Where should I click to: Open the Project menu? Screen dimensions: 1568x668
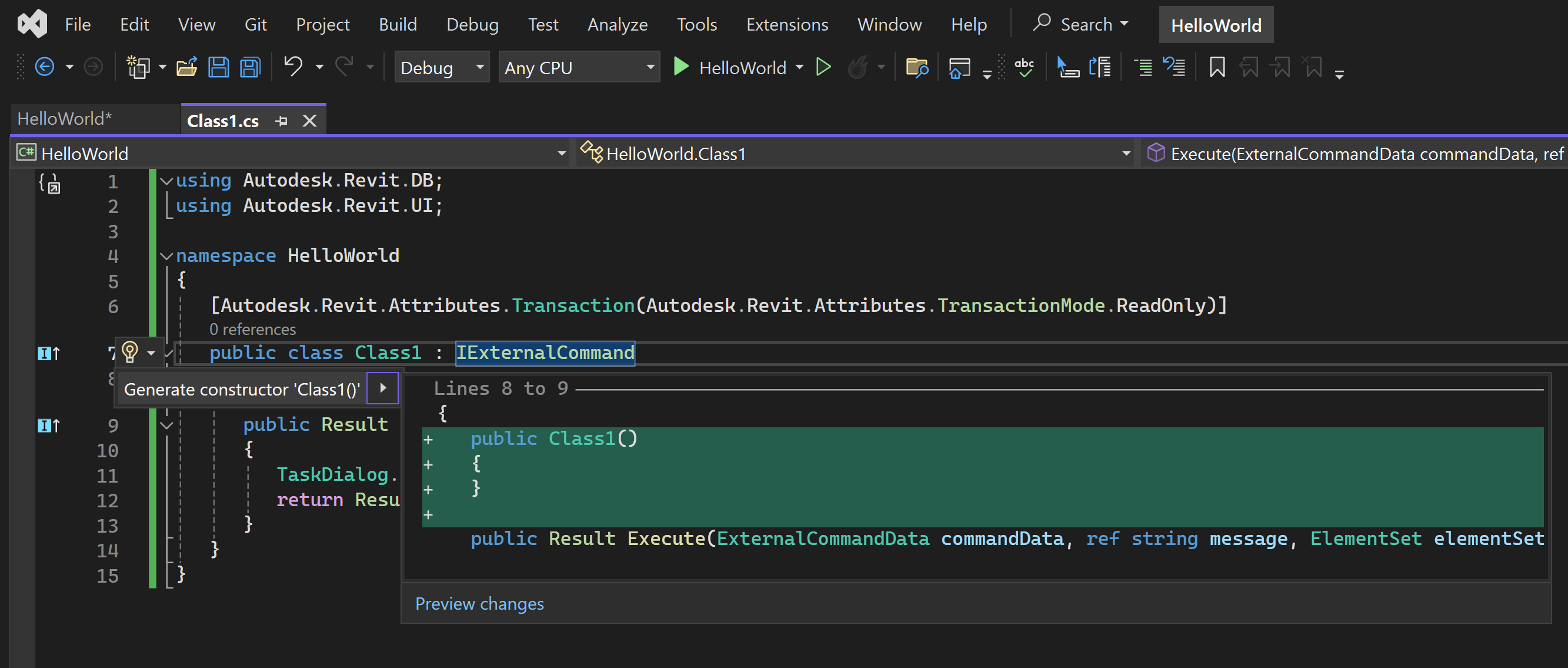(x=323, y=24)
